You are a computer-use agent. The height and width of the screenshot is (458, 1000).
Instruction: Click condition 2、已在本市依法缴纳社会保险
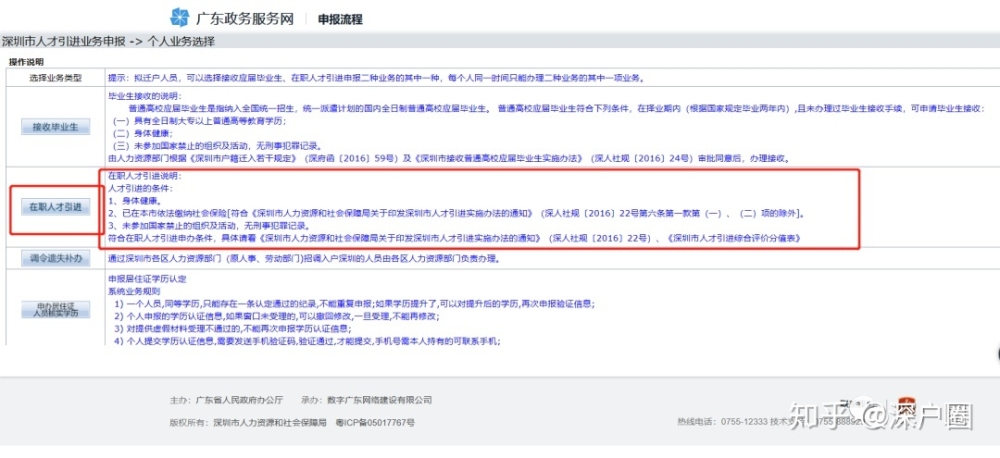[456, 213]
